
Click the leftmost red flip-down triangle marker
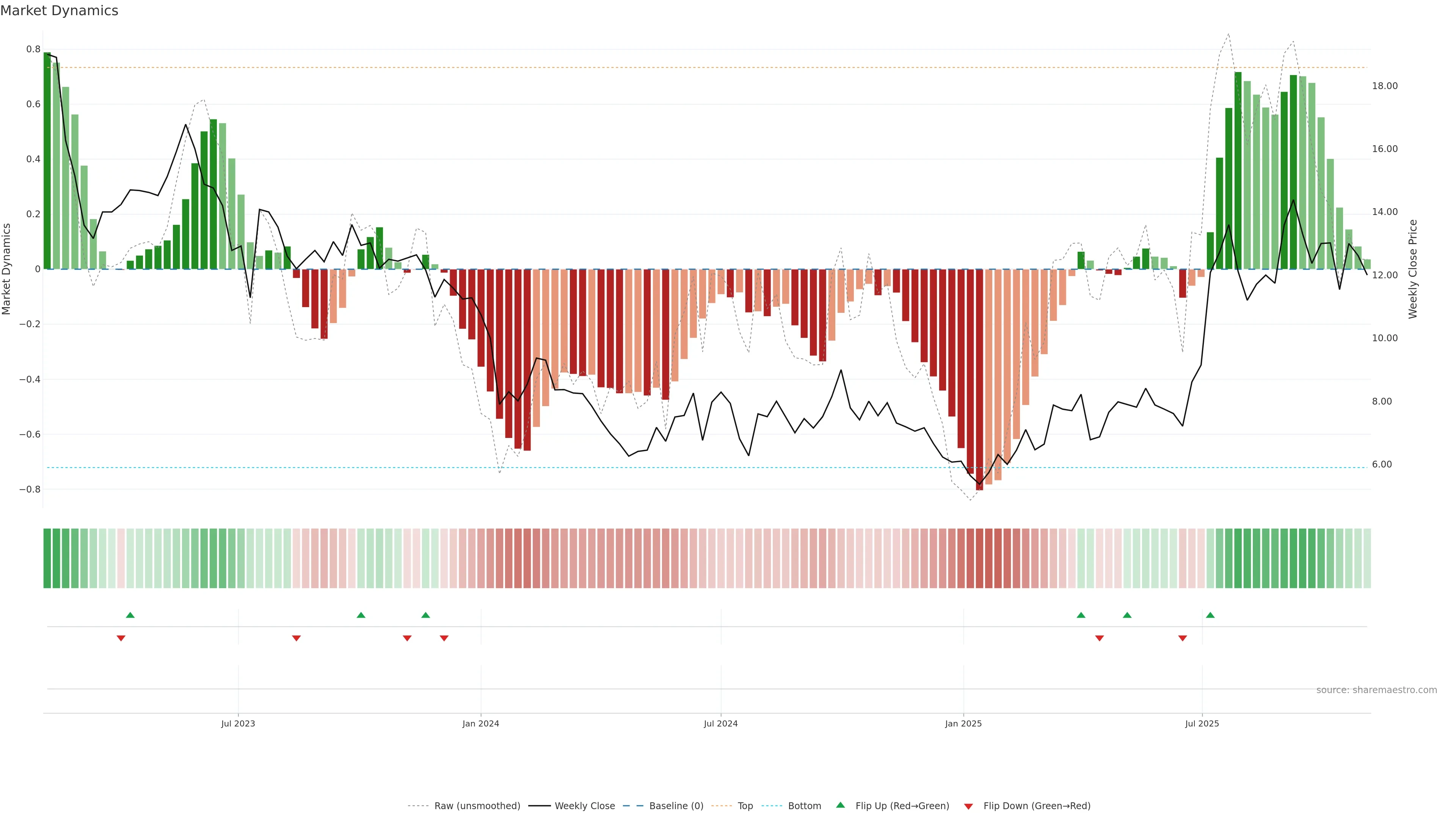[x=121, y=638]
